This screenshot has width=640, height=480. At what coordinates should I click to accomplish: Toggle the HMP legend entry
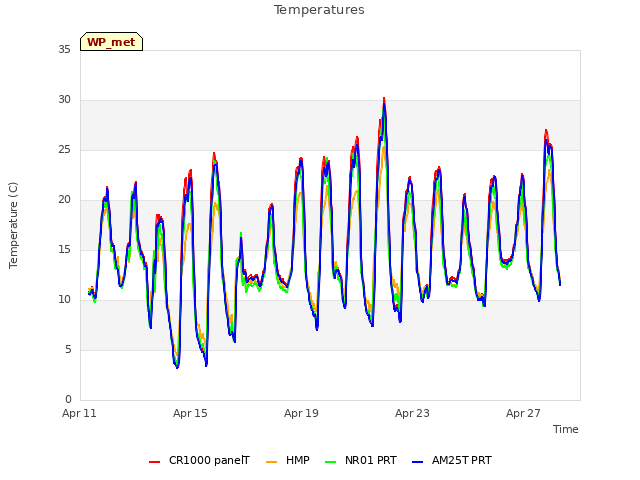(x=288, y=460)
